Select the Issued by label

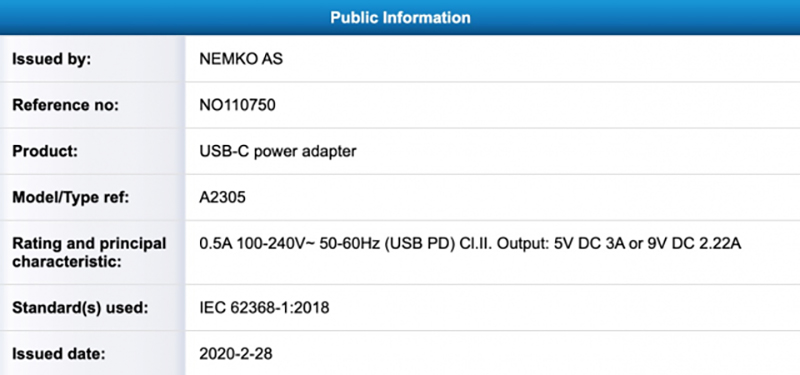pos(52,59)
